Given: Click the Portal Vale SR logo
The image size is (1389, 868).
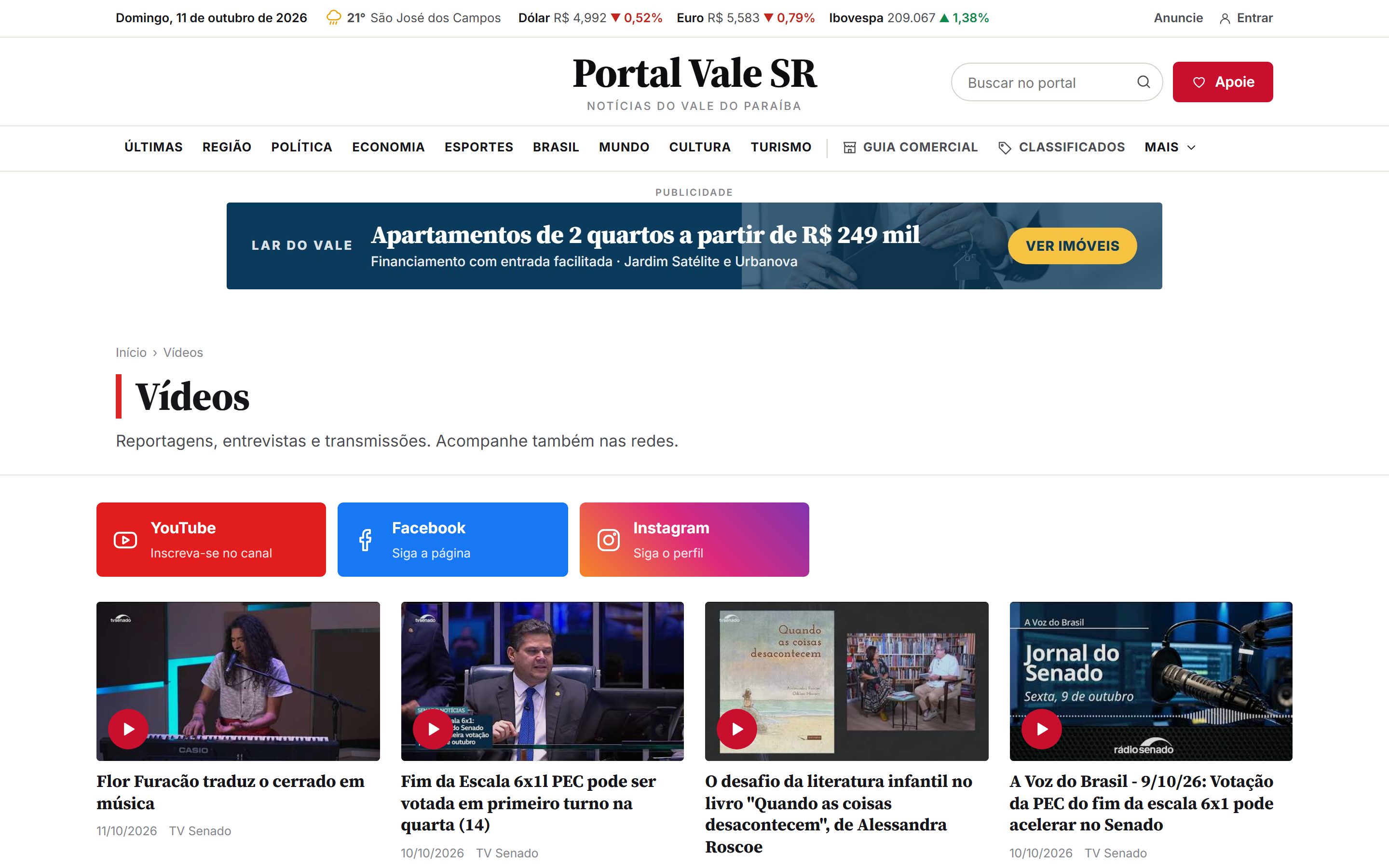Looking at the screenshot, I should point(694,73).
